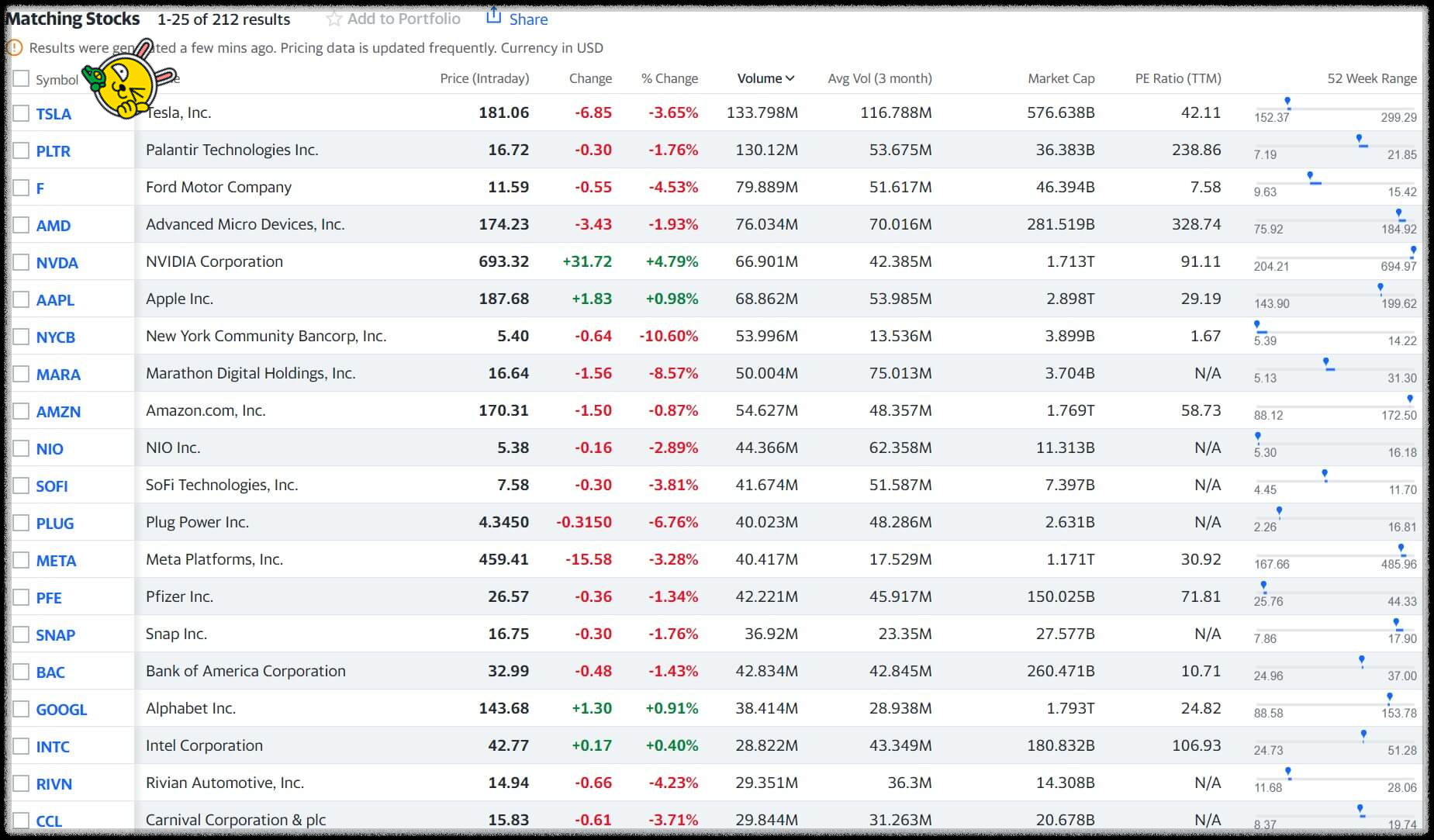Screen dimensions: 1434x840
Task: Sort by Volume column with arrow
Action: (x=765, y=78)
